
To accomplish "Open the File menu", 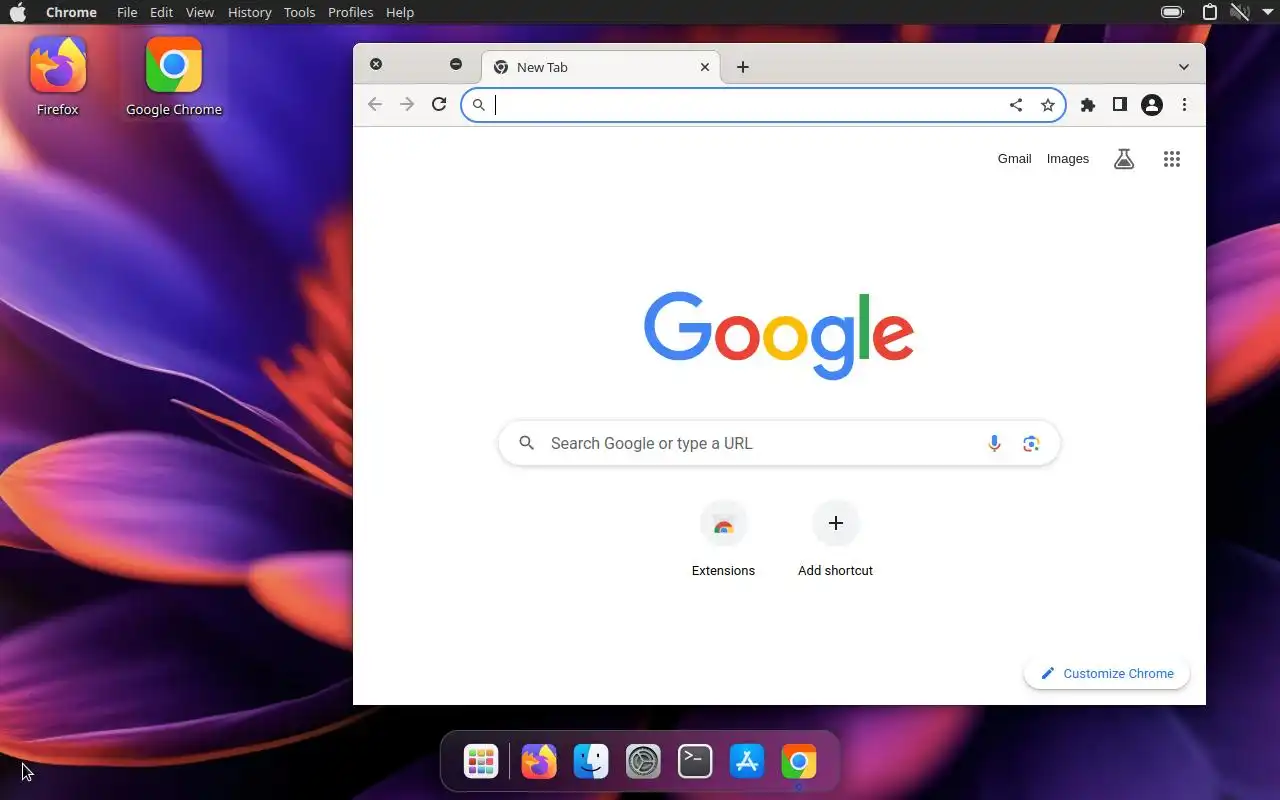I will coord(127,12).
